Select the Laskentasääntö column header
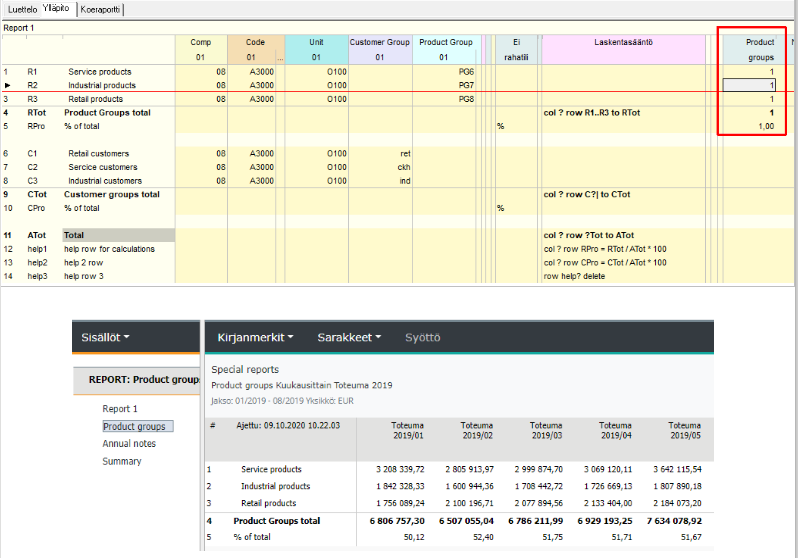Image resolution: width=798 pixels, height=558 pixels. pyautogui.click(x=626, y=43)
